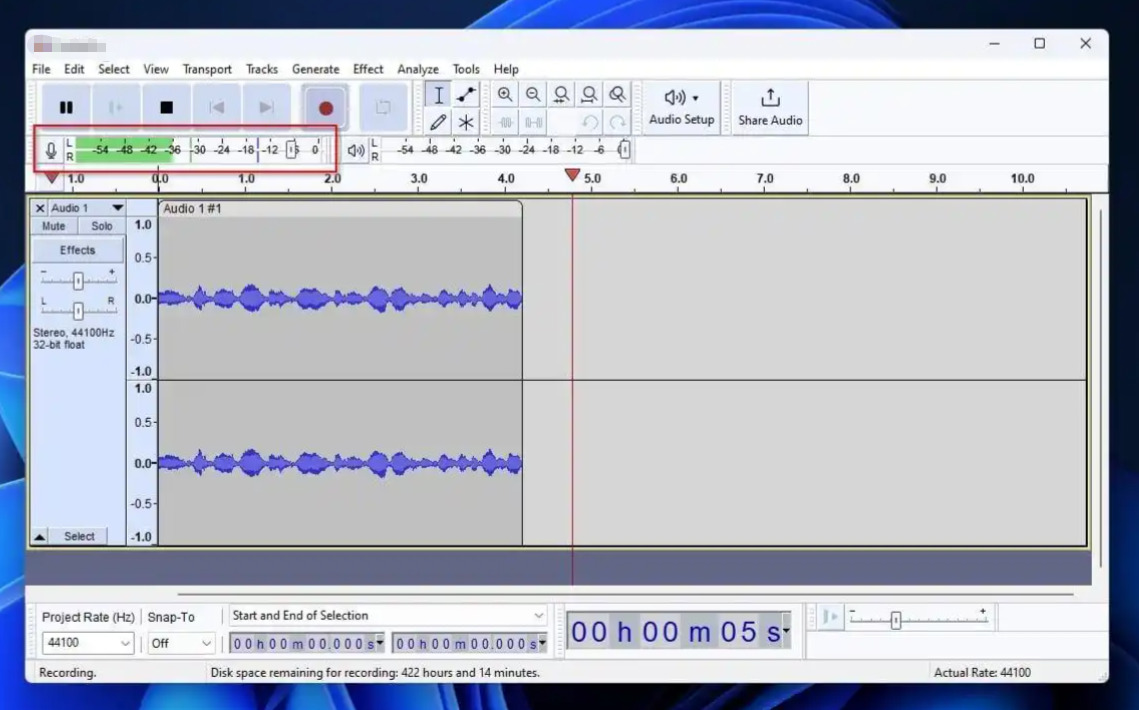Click the Audio 1 #1 clip title
1139x710 pixels.
(x=192, y=209)
